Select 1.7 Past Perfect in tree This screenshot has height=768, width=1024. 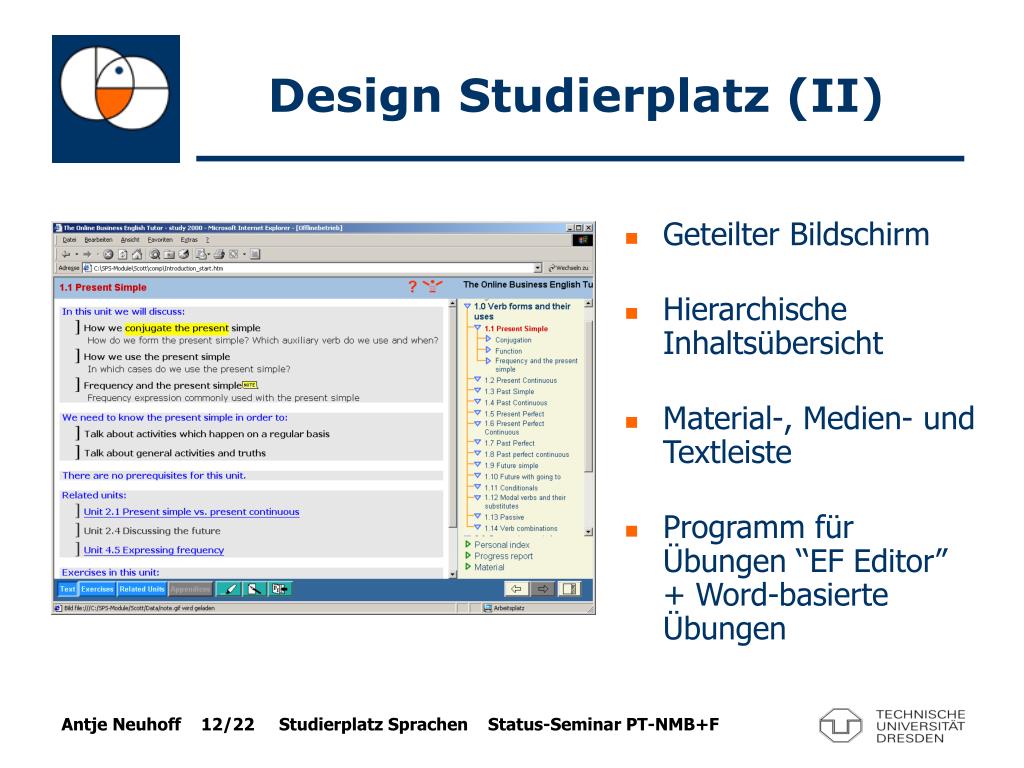point(509,443)
